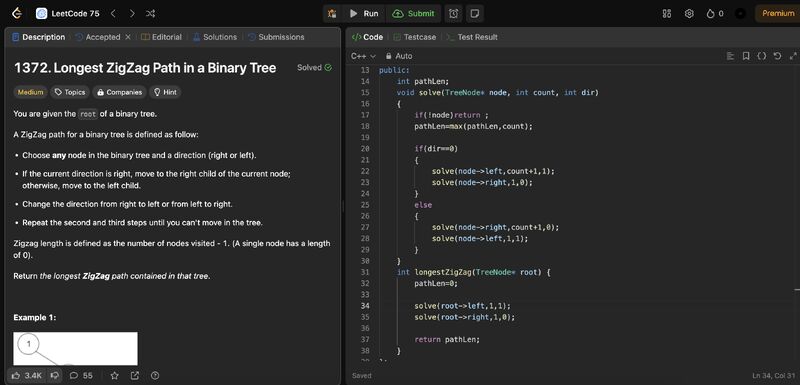
Task: Click the Premium button
Action: click(778, 14)
